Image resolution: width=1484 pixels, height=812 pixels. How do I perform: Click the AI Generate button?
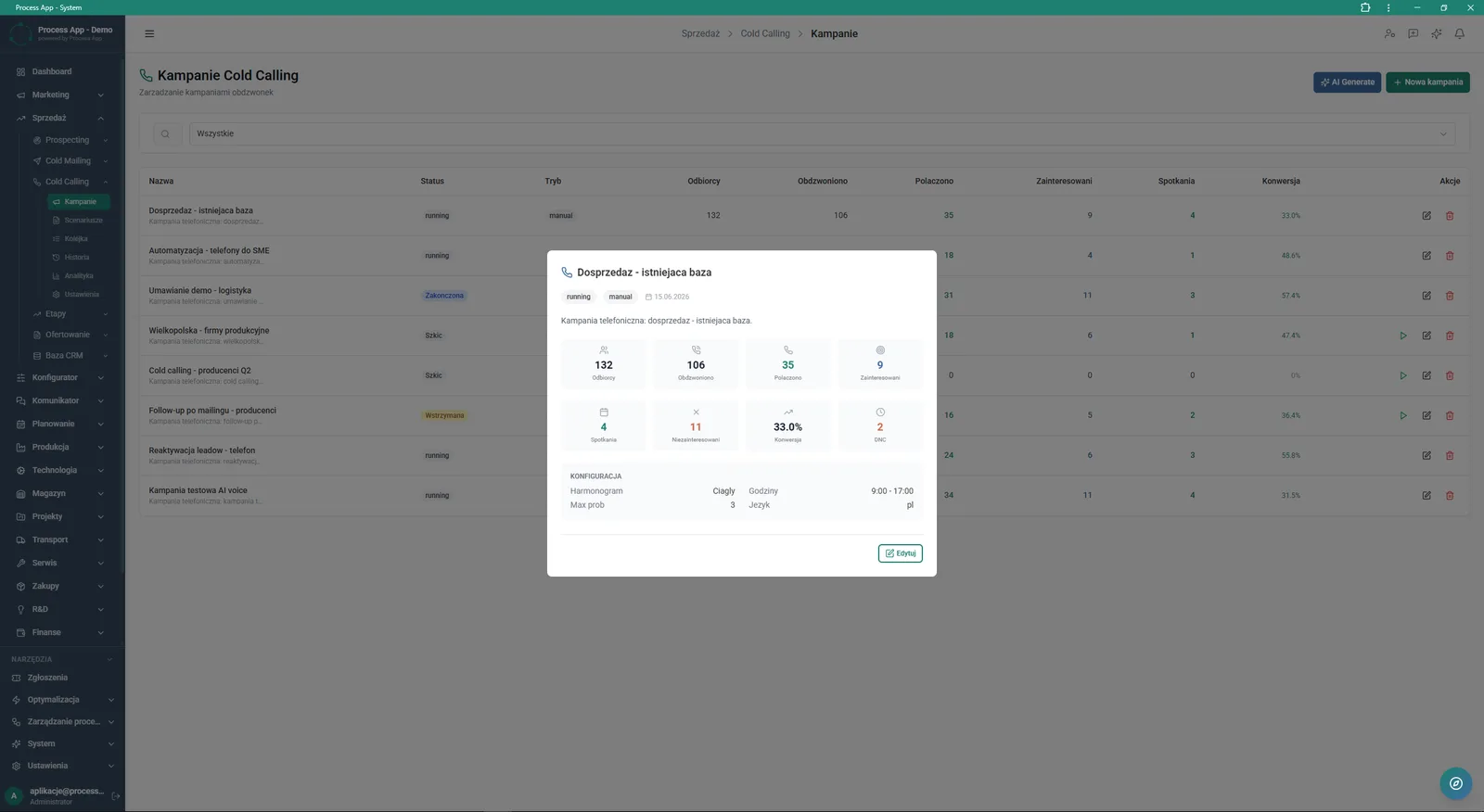point(1347,82)
